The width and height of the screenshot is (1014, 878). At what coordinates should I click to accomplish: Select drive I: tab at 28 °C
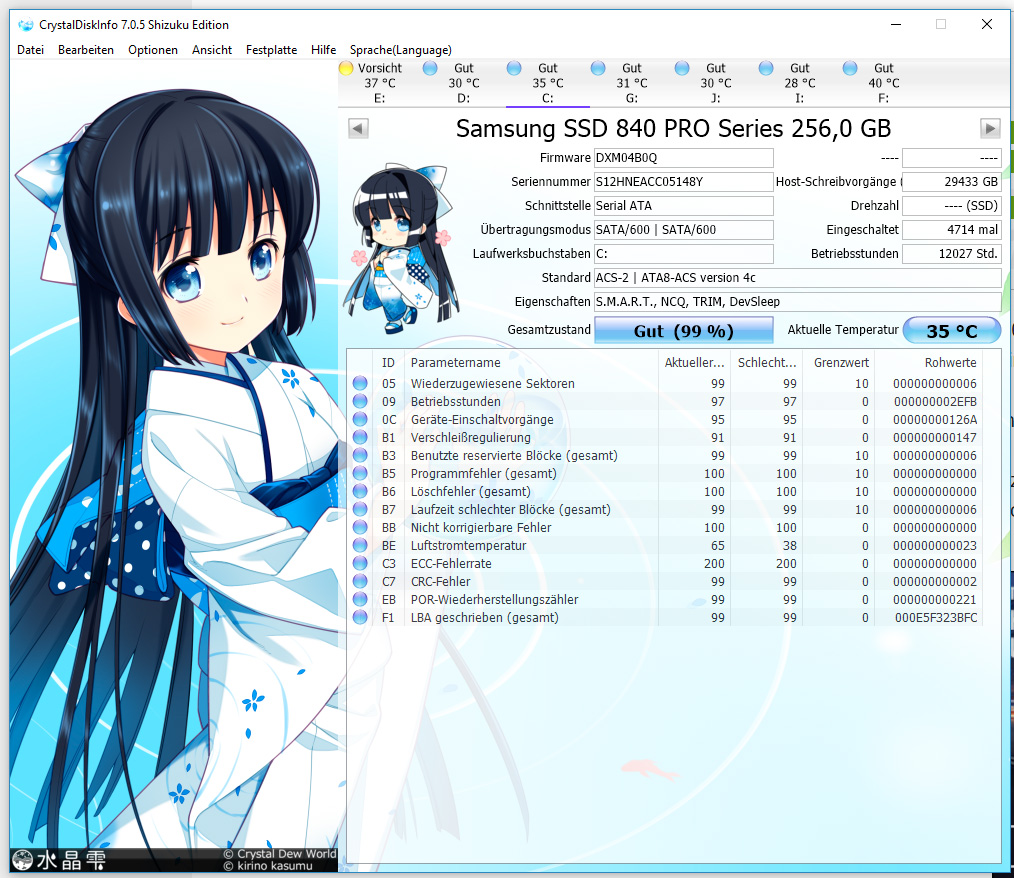pyautogui.click(x=800, y=83)
